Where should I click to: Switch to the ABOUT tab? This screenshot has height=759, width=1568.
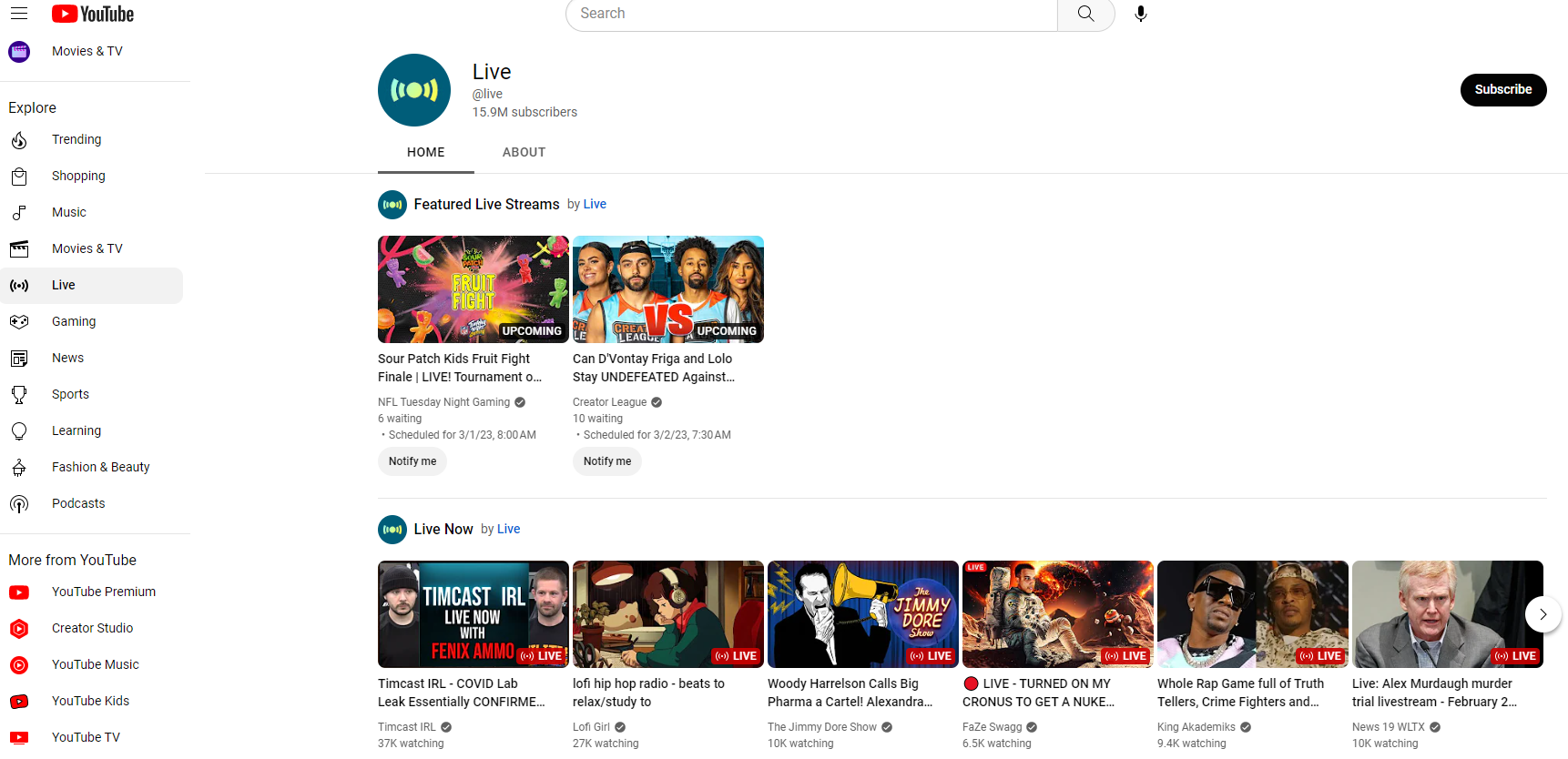524,152
